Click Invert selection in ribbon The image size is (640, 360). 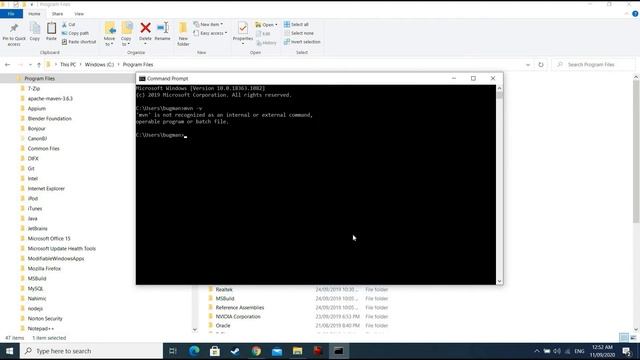tap(302, 42)
